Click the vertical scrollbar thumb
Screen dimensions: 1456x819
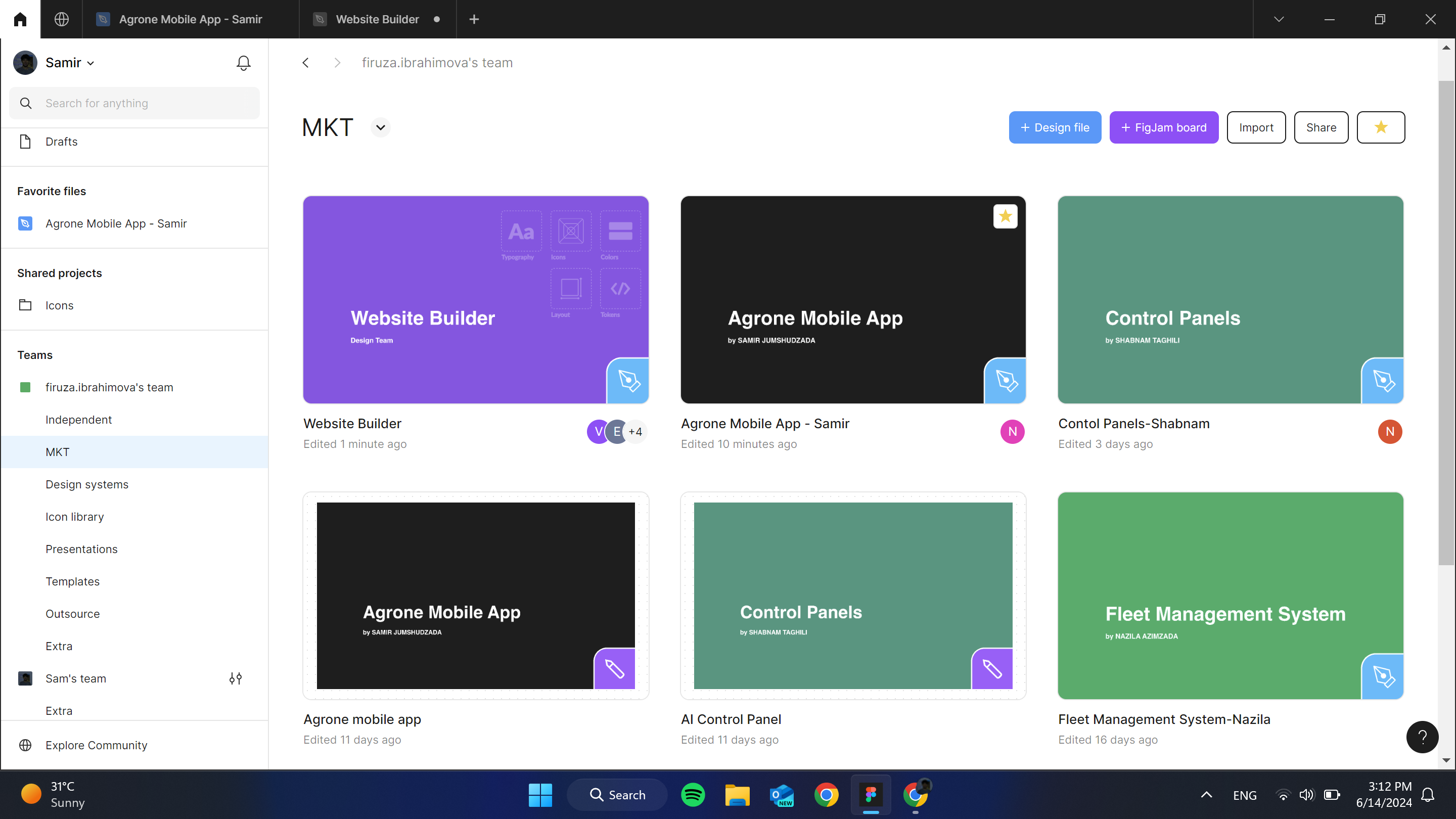tap(1446, 322)
